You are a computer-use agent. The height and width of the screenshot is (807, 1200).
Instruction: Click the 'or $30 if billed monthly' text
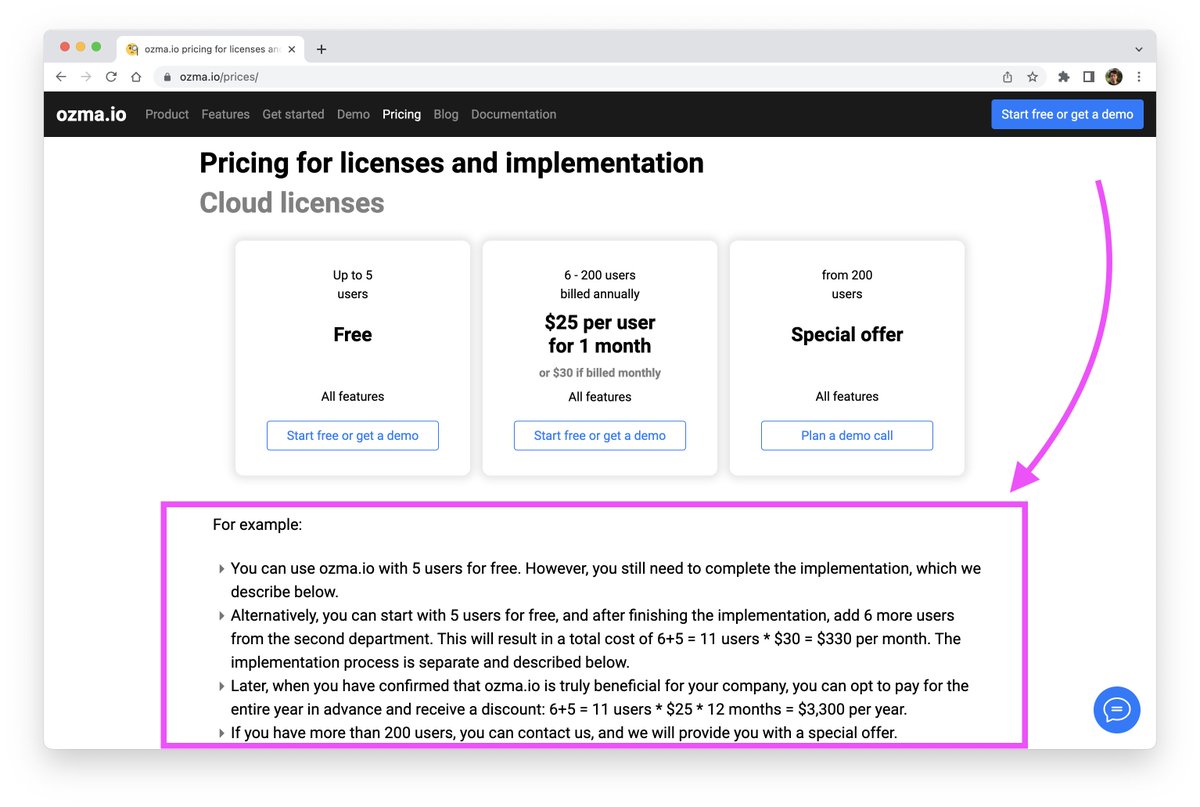point(600,373)
